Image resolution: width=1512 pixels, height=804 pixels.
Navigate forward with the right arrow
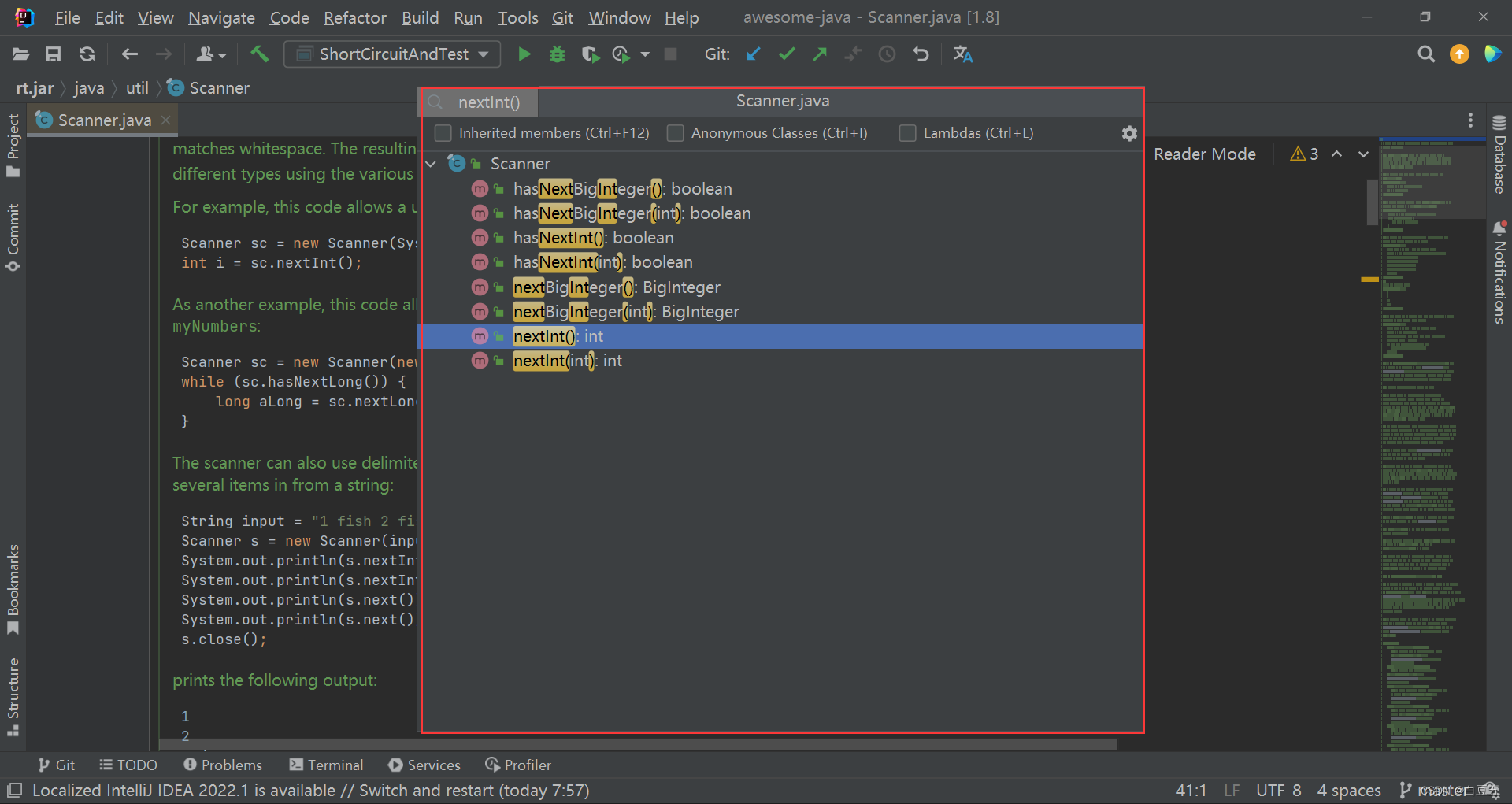[x=163, y=54]
